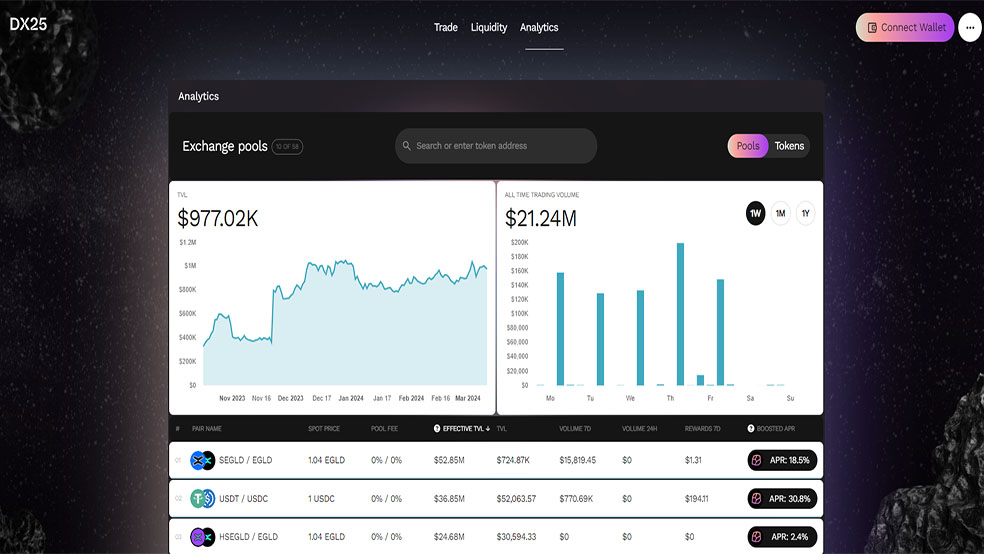Open the Trade tab

[x=446, y=28]
